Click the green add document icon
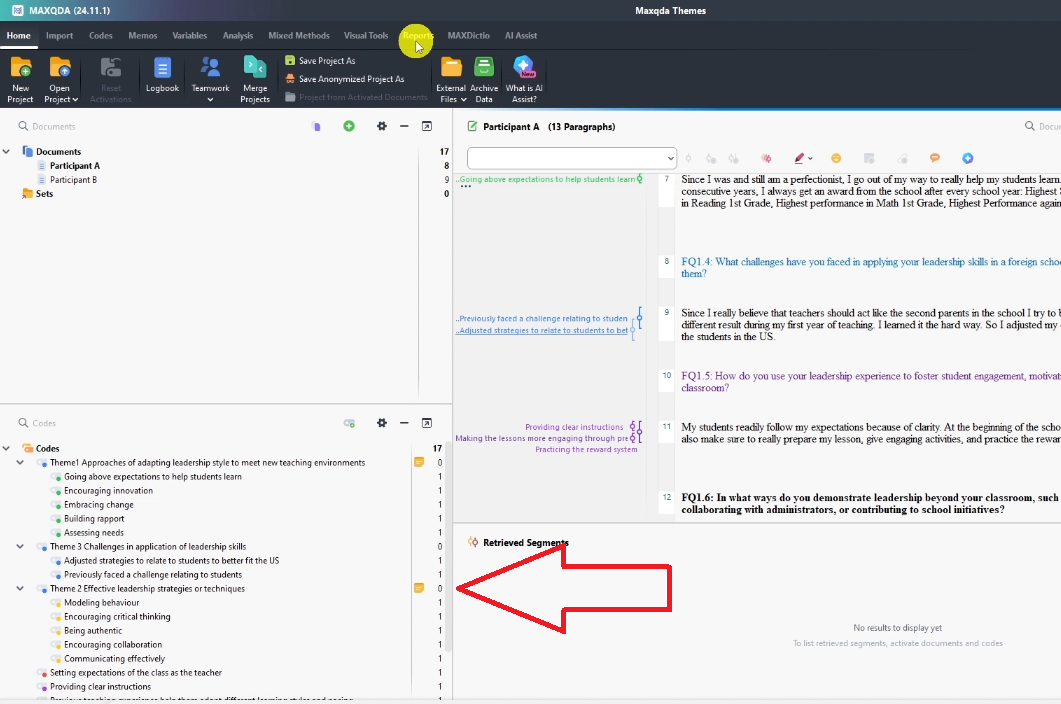 [x=349, y=126]
